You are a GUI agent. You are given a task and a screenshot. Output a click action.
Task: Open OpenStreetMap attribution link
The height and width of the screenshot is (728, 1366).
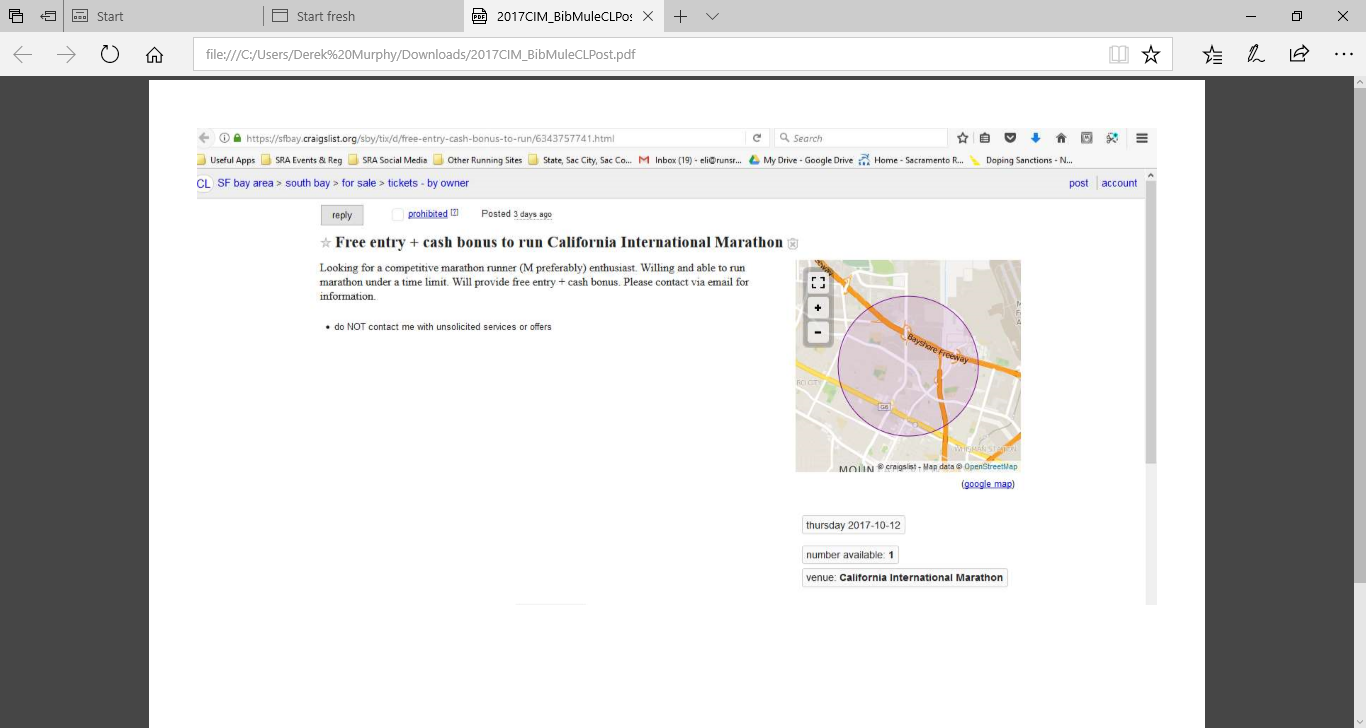[990, 466]
